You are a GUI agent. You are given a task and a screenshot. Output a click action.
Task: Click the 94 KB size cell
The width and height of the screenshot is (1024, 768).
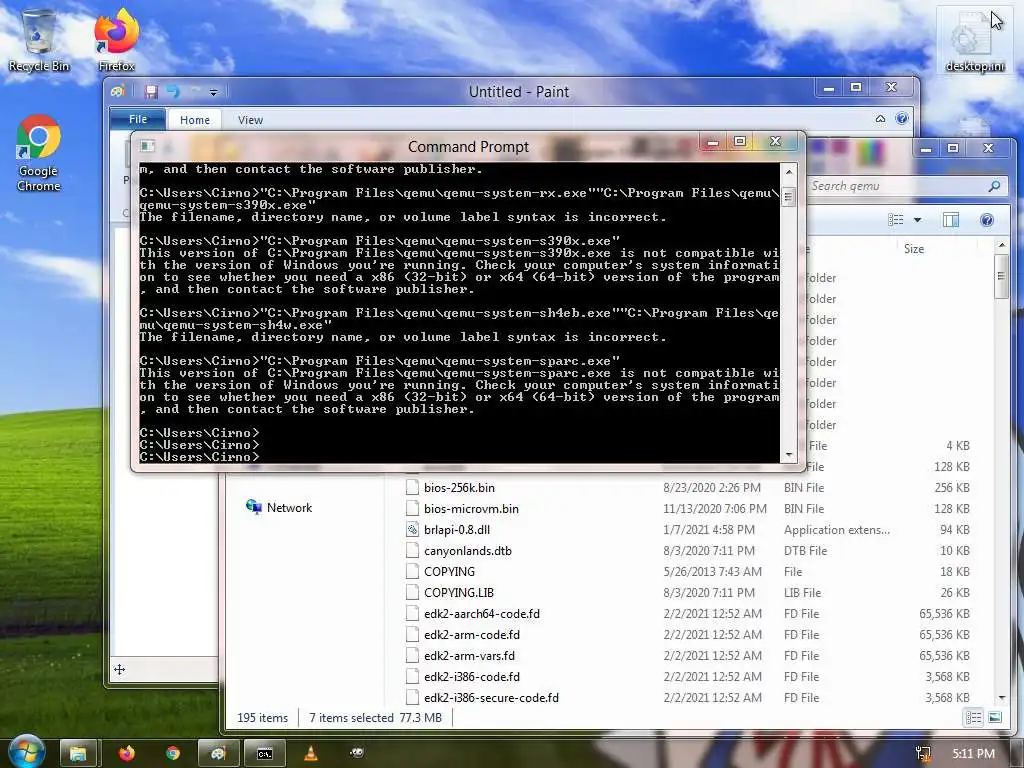955,530
